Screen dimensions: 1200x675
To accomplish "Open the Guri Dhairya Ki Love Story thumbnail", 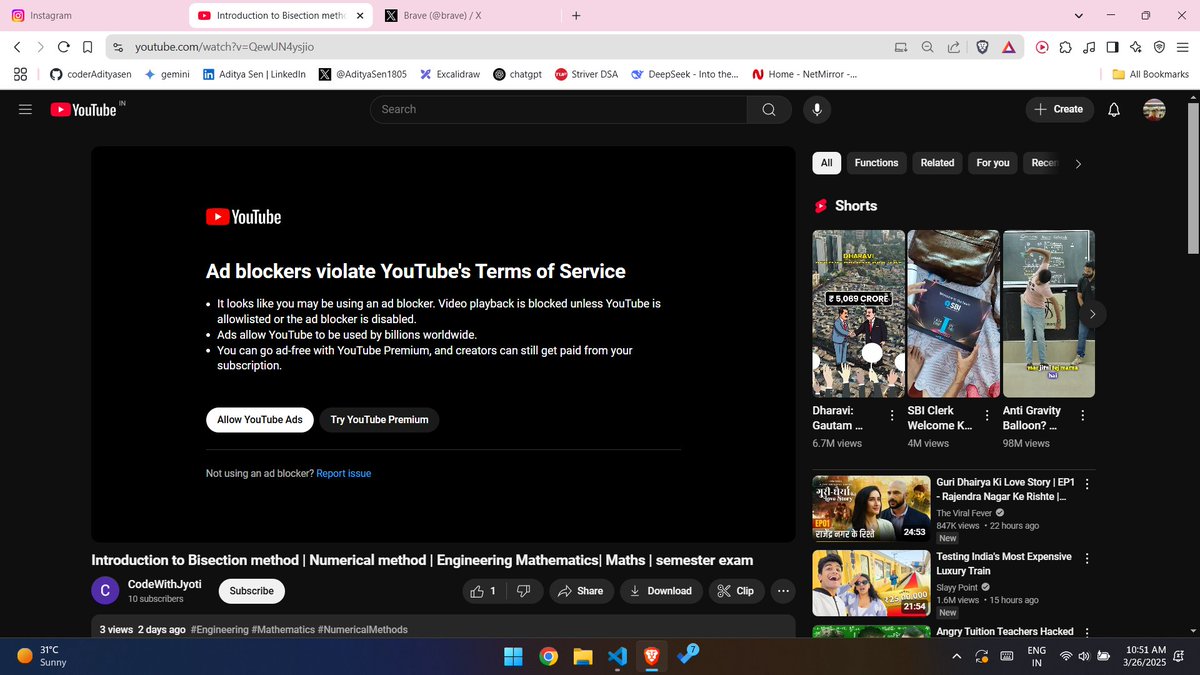I will coord(870,508).
